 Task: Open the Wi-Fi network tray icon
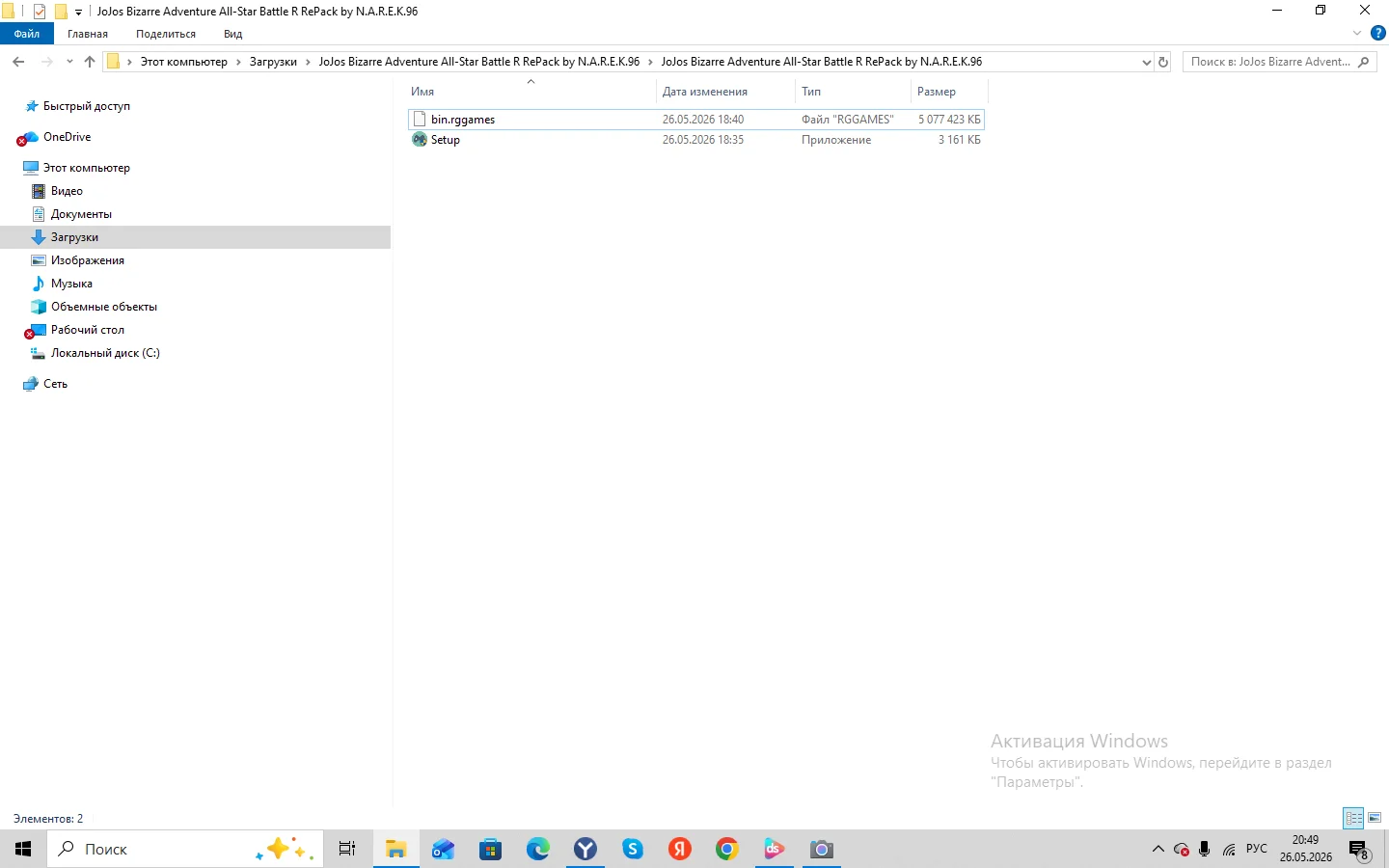1229,850
